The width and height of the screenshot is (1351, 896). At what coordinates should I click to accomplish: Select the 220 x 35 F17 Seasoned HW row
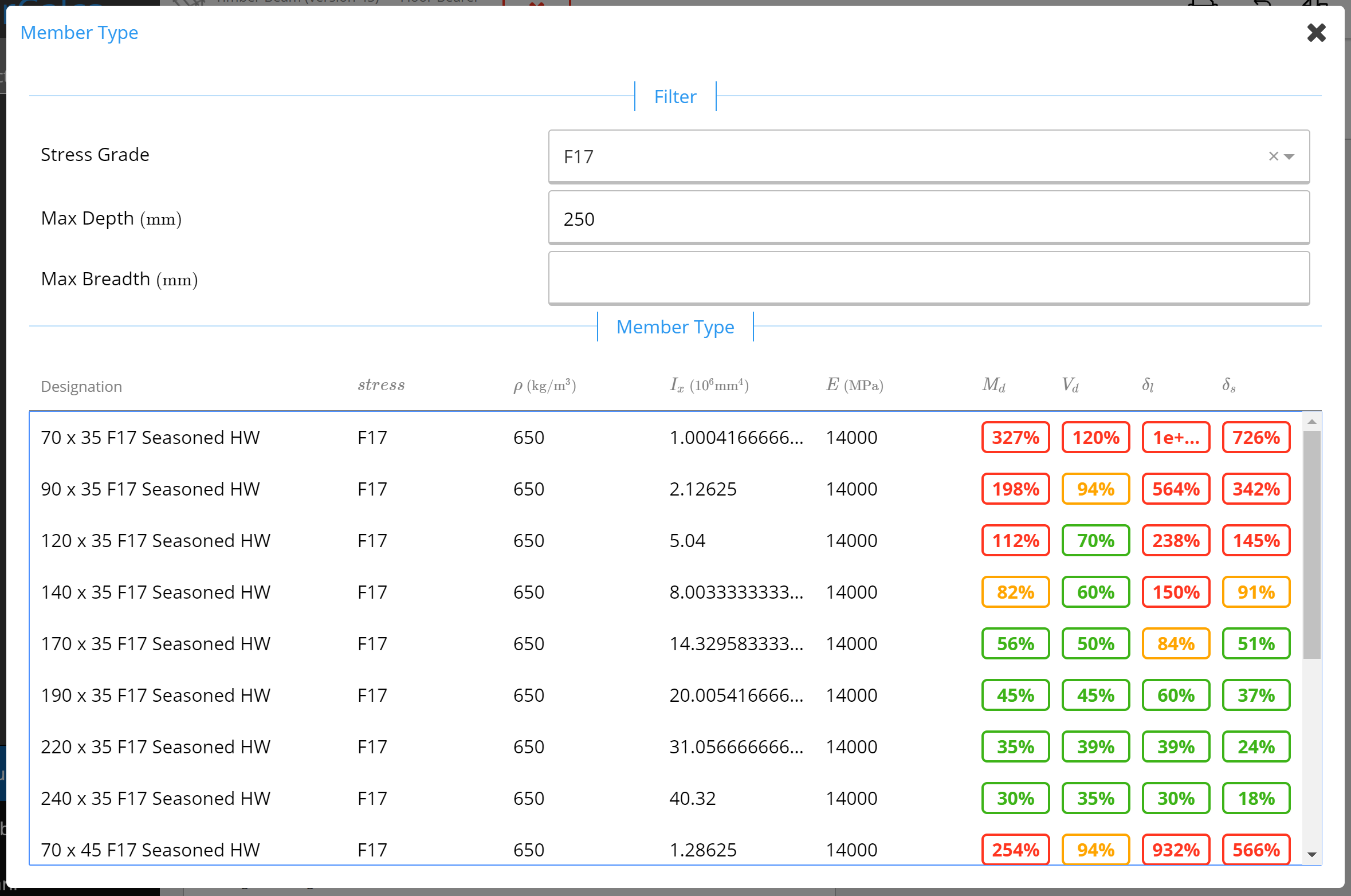click(155, 747)
